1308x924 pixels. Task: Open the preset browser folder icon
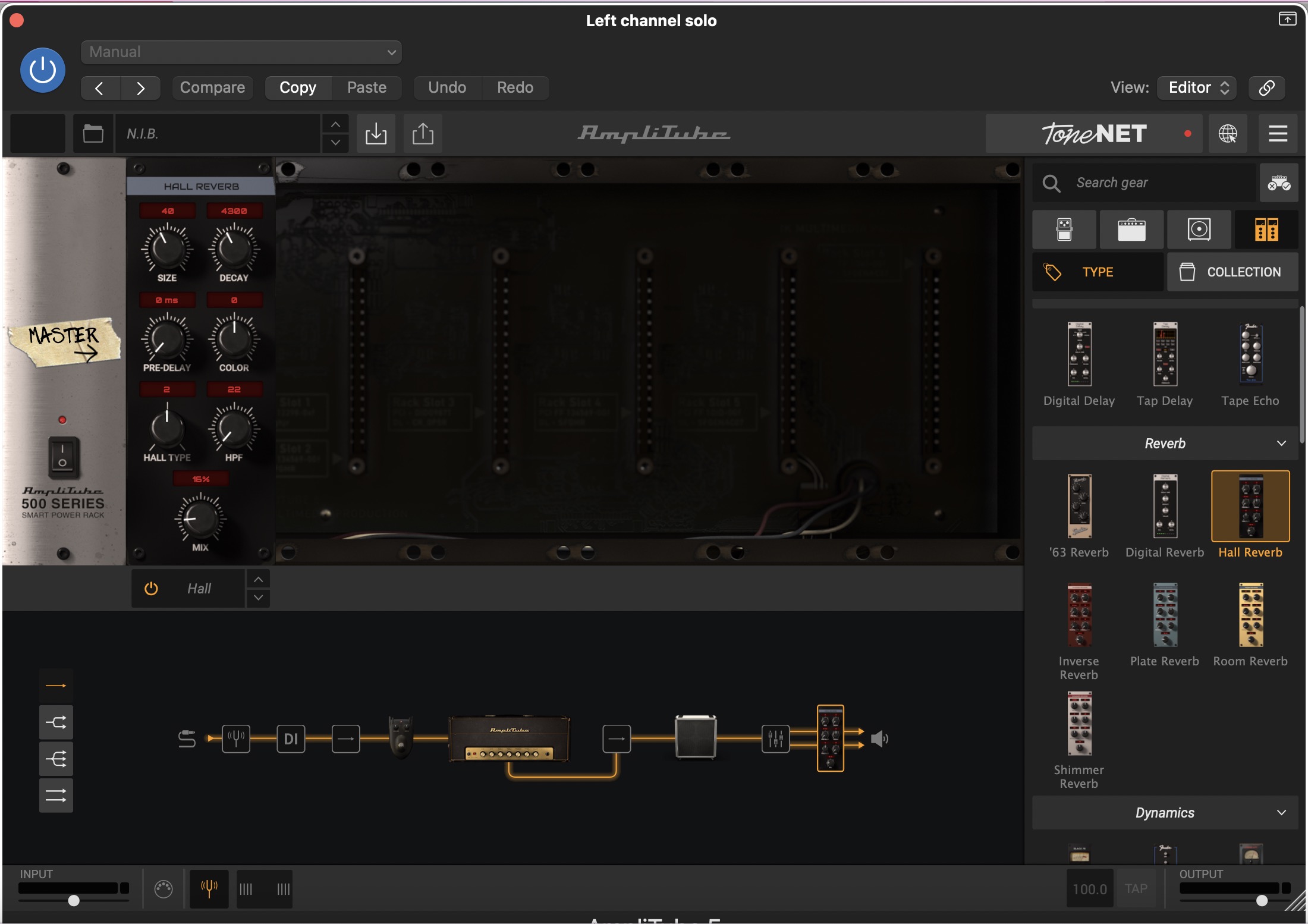click(93, 134)
